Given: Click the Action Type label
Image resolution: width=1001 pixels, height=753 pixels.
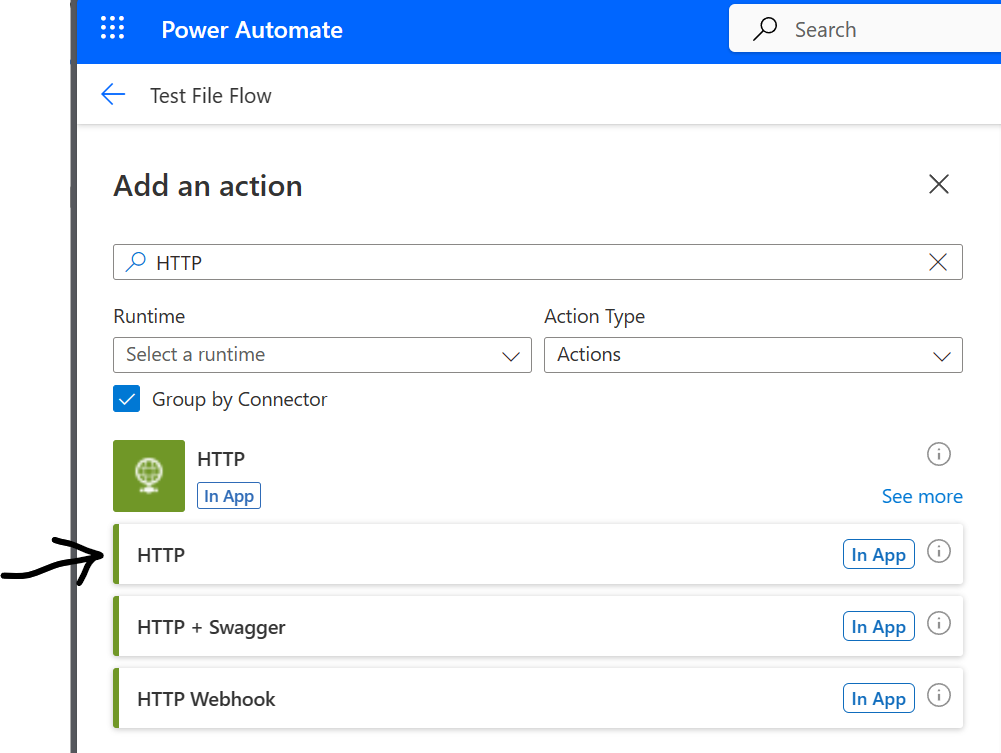Looking at the screenshot, I should (594, 317).
